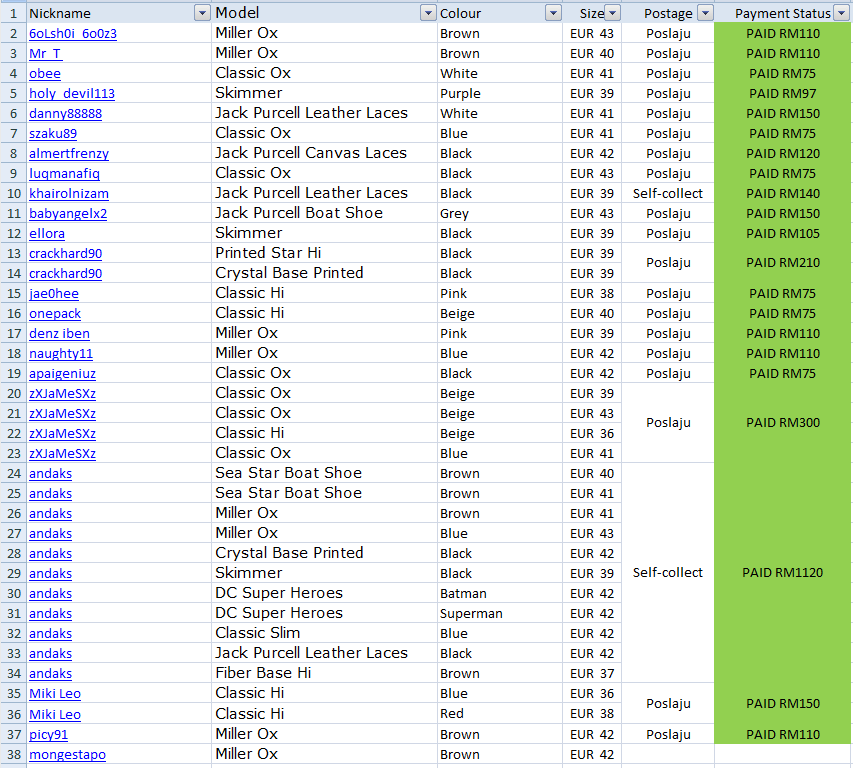Open the Size column filter dropdown
Viewport: 853px width, 768px height.
(612, 13)
